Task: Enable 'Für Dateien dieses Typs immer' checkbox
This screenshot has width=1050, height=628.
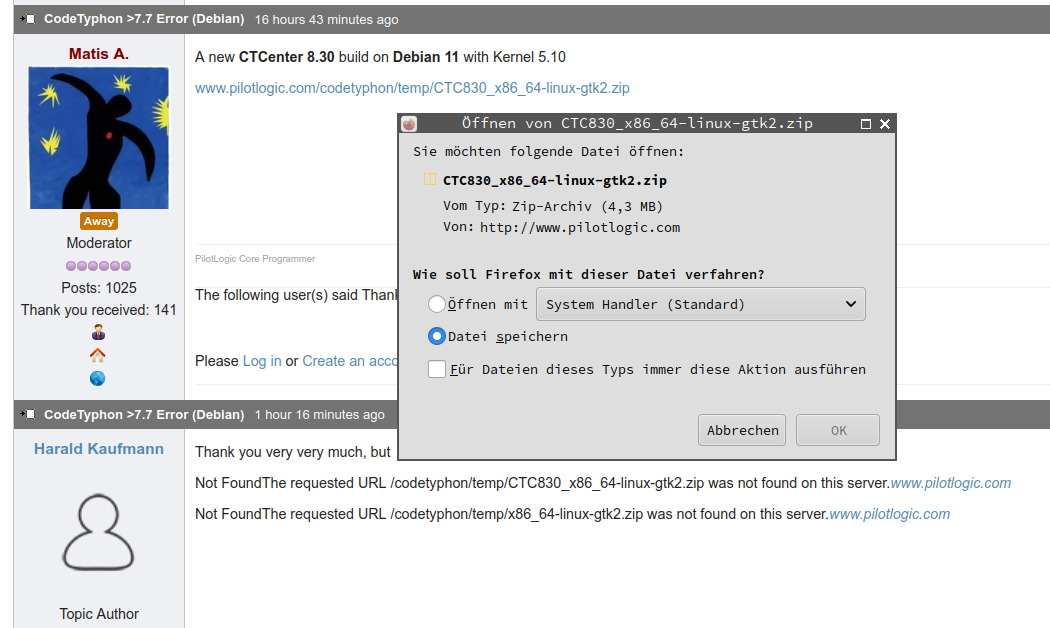Action: pos(437,369)
